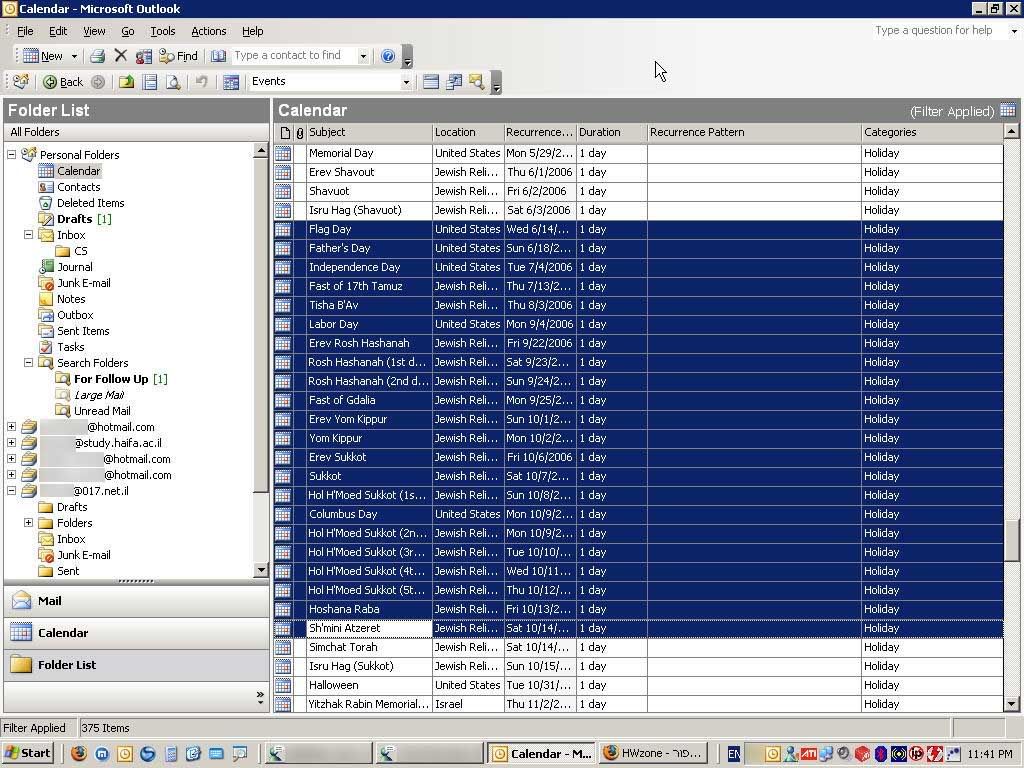Sort by the Subject column header
Image resolution: width=1024 pixels, height=768 pixels.
[x=369, y=133]
